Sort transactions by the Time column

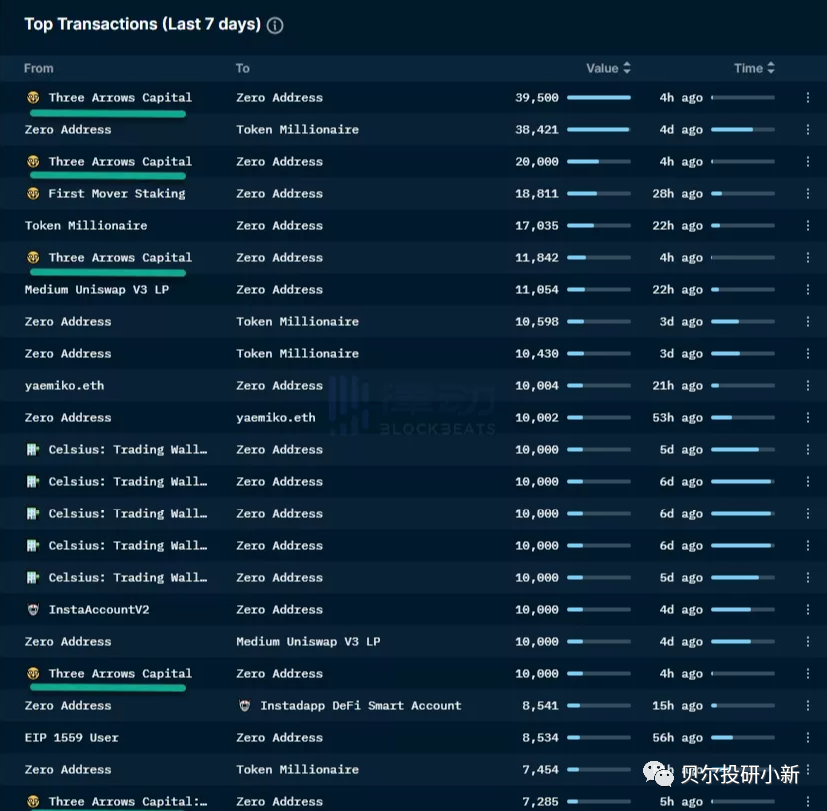click(754, 68)
